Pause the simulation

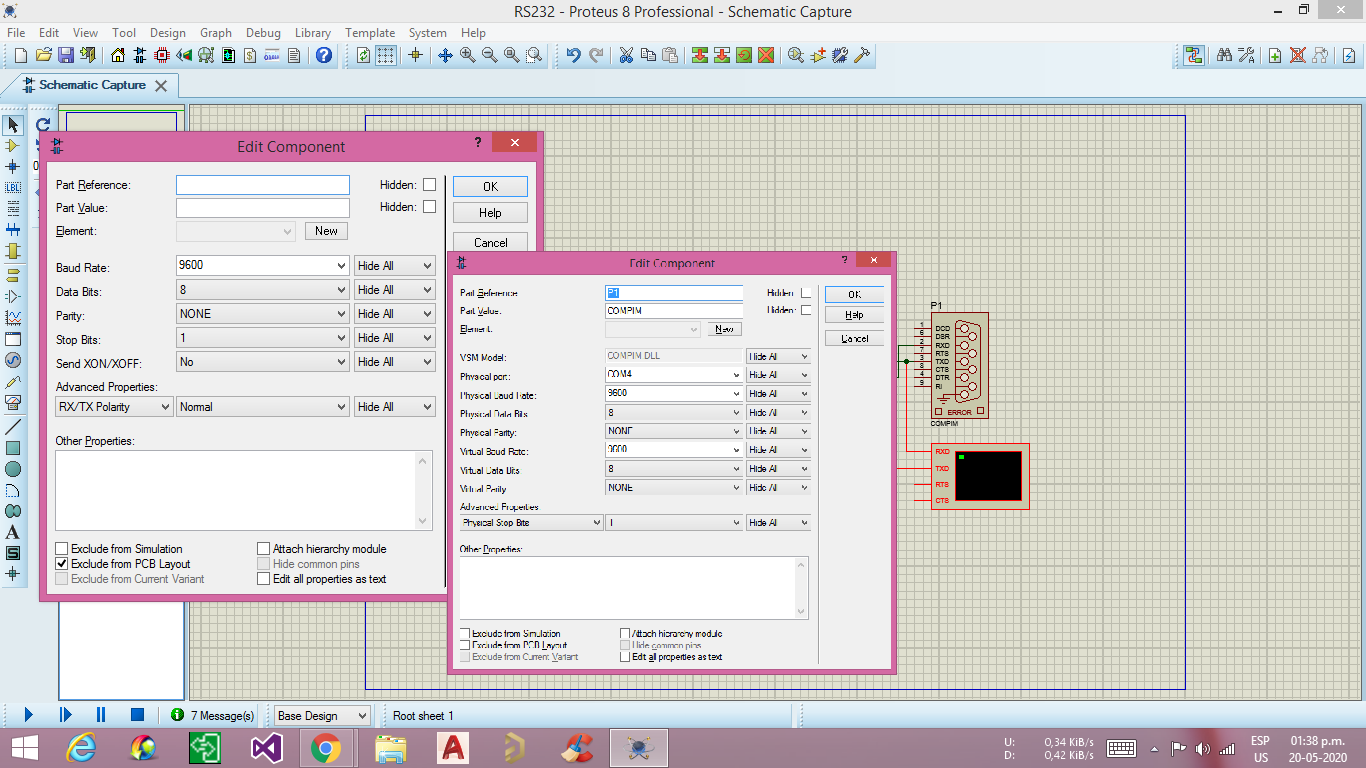coord(101,715)
